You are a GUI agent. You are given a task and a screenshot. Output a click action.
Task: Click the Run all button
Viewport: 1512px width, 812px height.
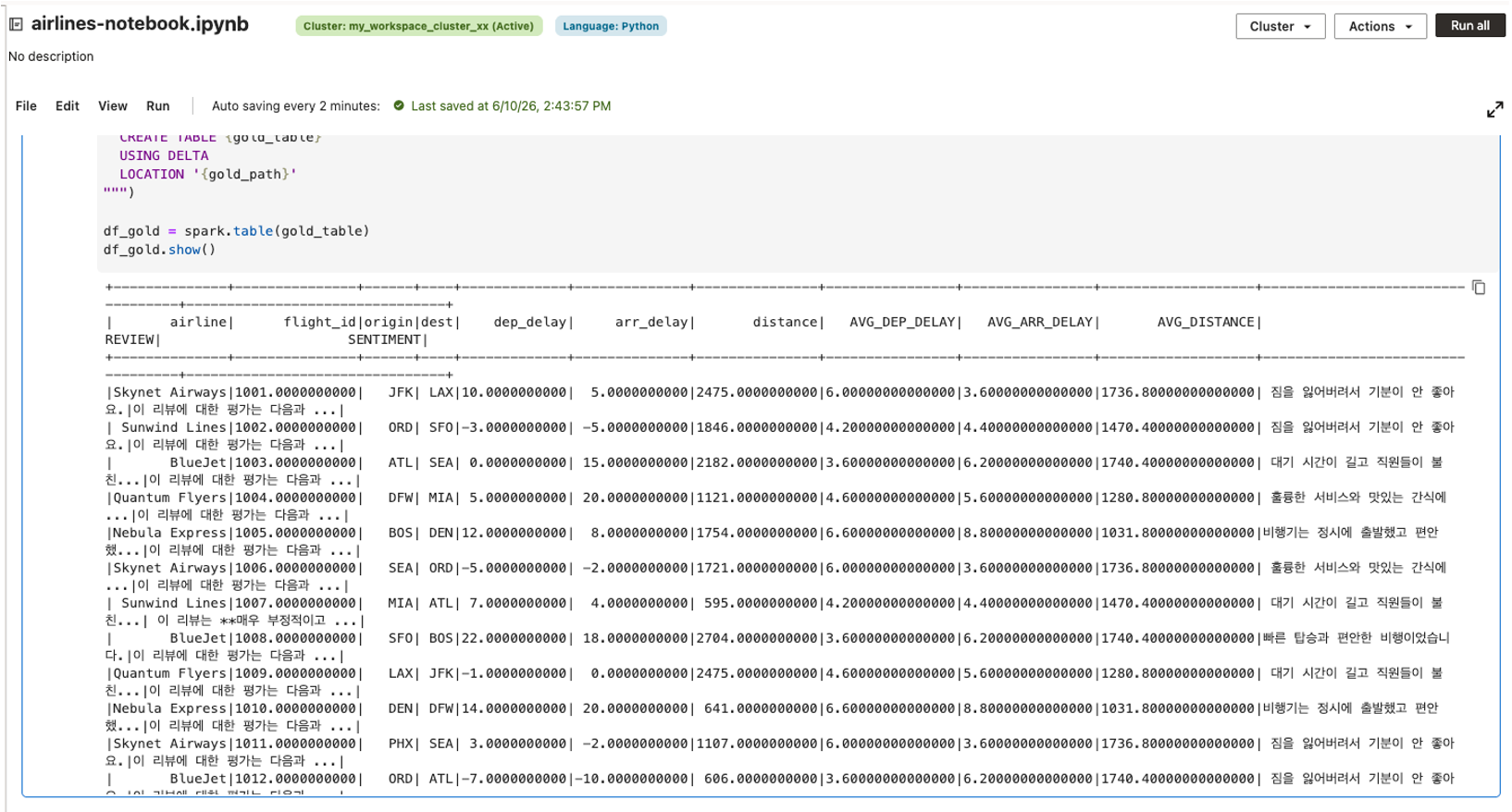(1469, 26)
